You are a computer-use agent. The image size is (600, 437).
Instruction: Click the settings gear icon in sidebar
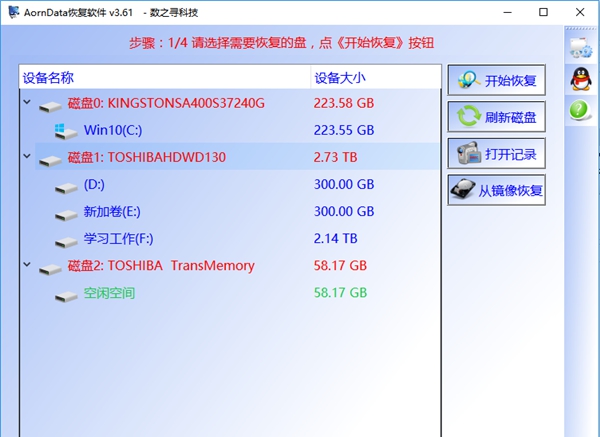pos(581,47)
